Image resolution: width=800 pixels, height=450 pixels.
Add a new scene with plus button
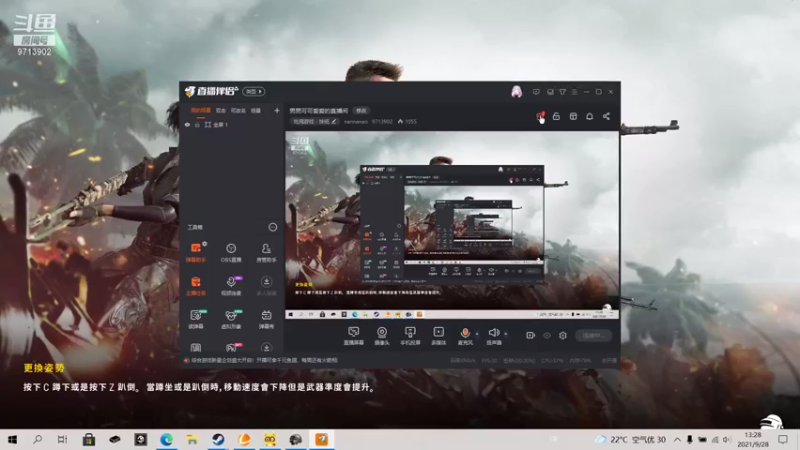point(277,110)
